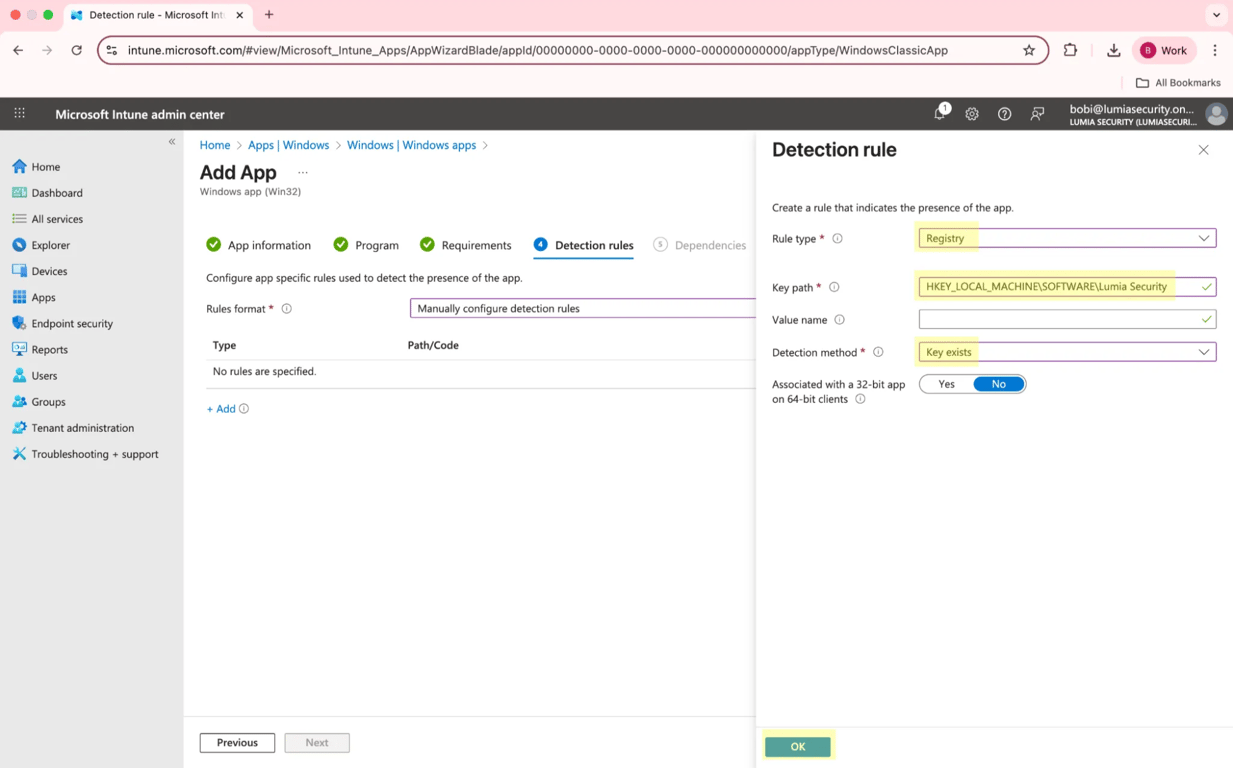Open Detection method dropdown
The height and width of the screenshot is (768, 1233).
[1067, 352]
